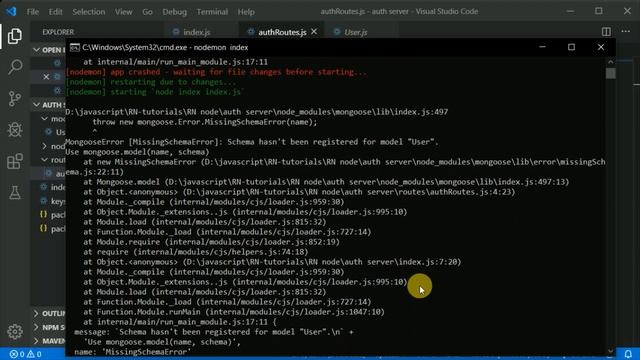This screenshot has width=640, height=360.
Task: Click the errors and warnings status indicator
Action: click(x=25, y=354)
